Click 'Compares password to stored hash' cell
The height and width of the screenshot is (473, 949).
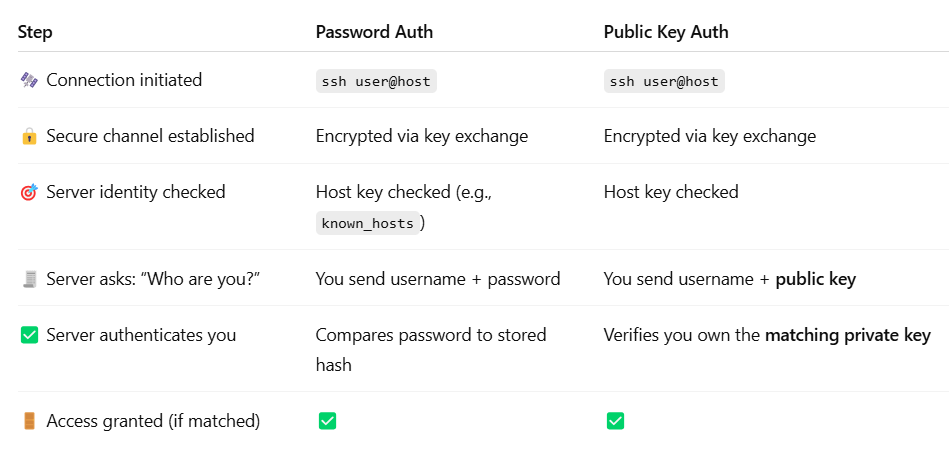point(430,335)
